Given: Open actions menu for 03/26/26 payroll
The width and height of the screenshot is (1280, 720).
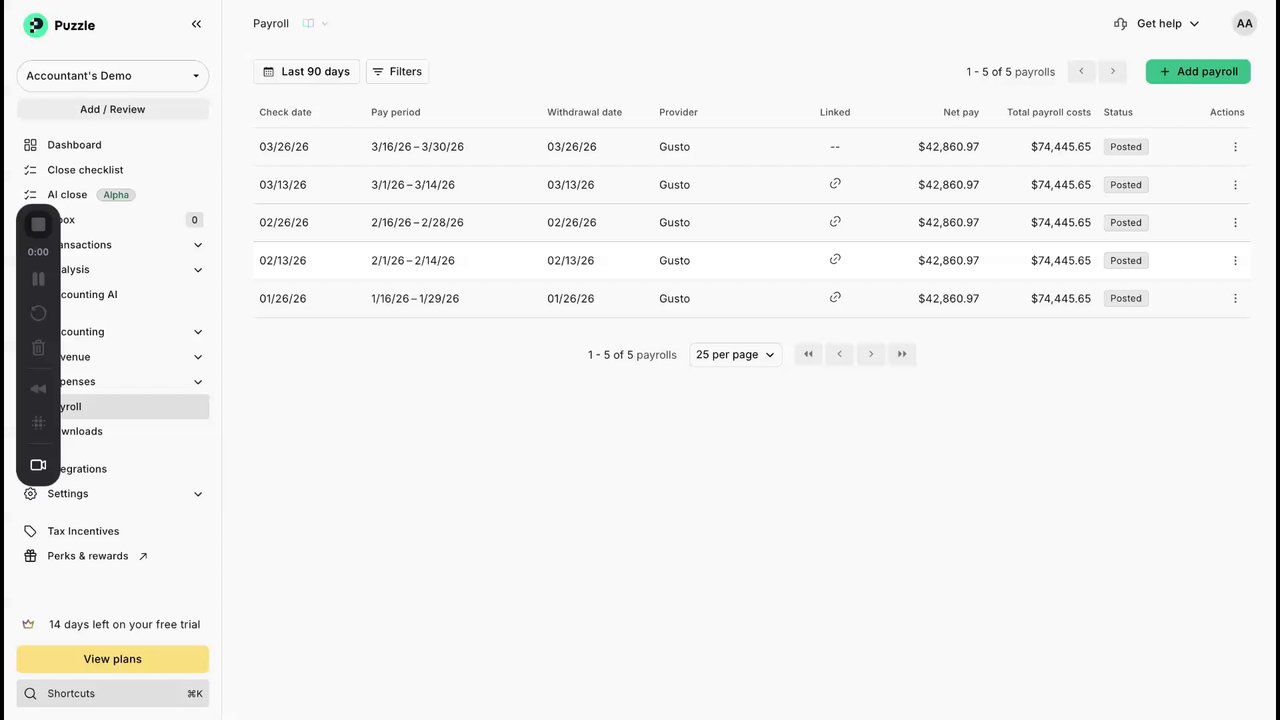Looking at the screenshot, I should pos(1235,147).
